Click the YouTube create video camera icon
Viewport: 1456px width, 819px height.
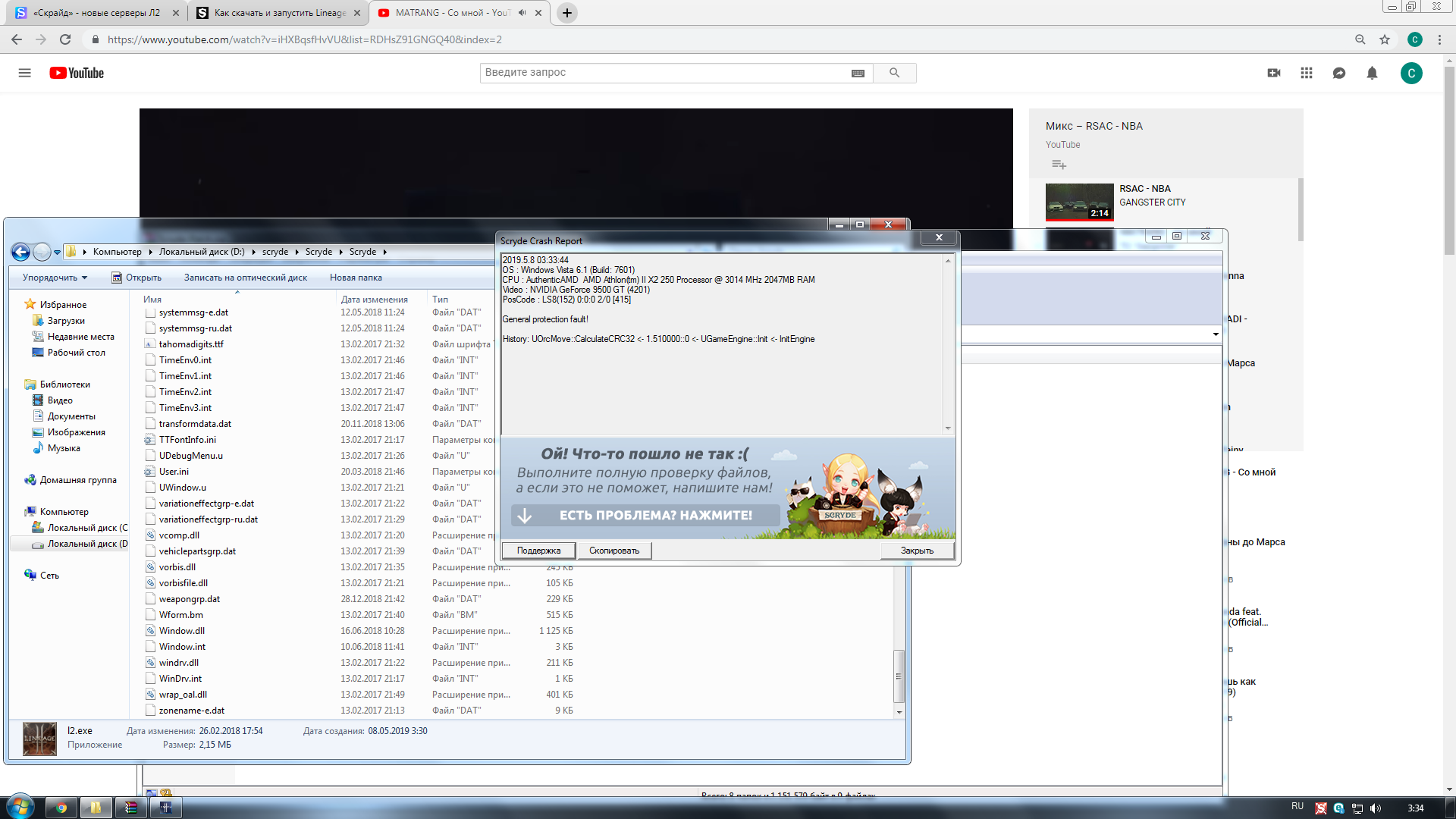point(1273,73)
